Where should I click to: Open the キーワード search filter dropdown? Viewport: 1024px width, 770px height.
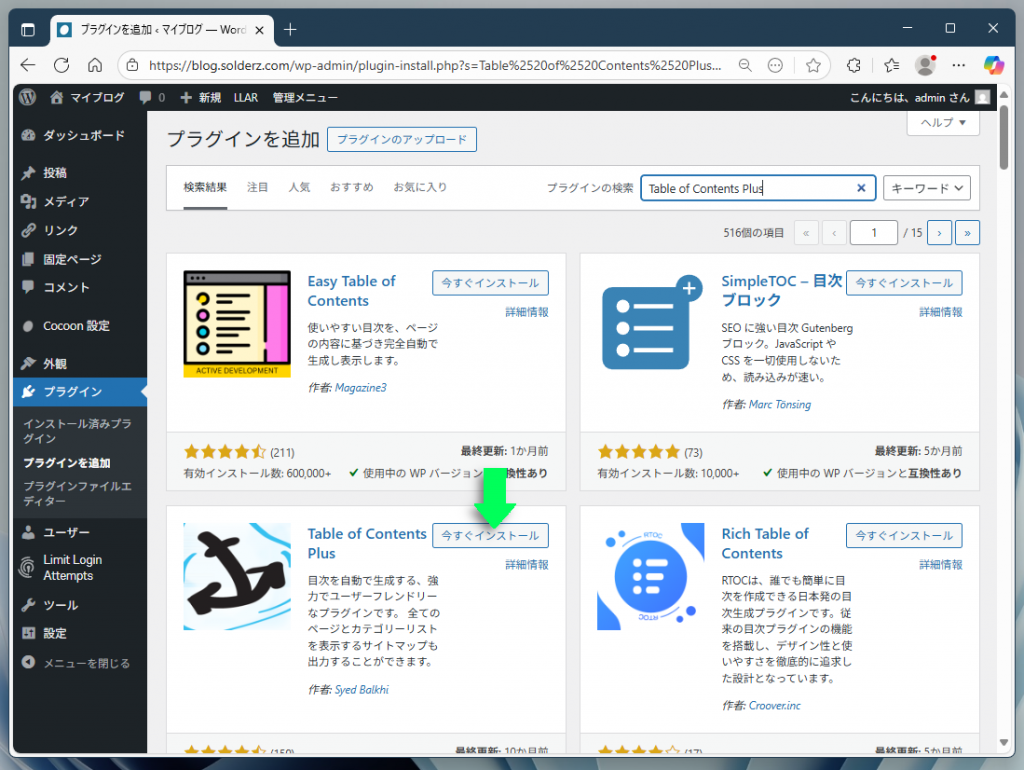(x=926, y=188)
